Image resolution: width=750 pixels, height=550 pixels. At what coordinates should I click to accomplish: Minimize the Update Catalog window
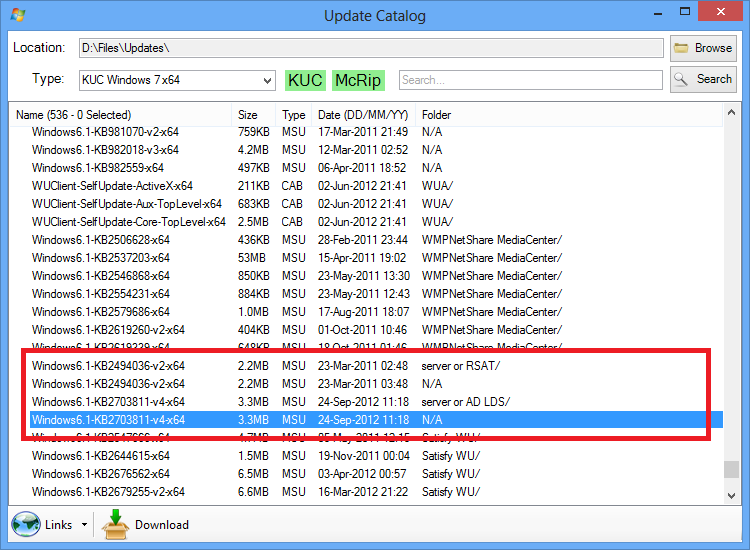pyautogui.click(x=658, y=12)
